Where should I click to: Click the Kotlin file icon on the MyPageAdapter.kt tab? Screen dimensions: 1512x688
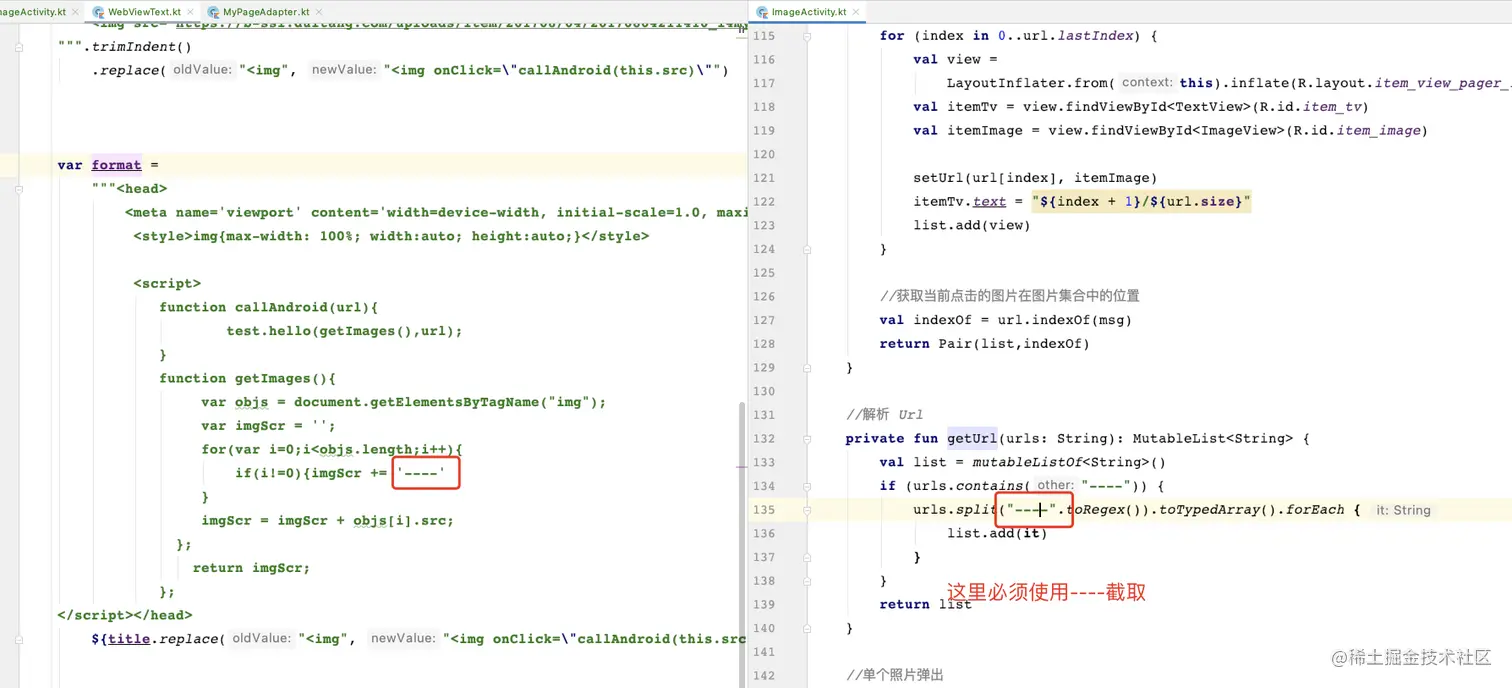coord(214,12)
